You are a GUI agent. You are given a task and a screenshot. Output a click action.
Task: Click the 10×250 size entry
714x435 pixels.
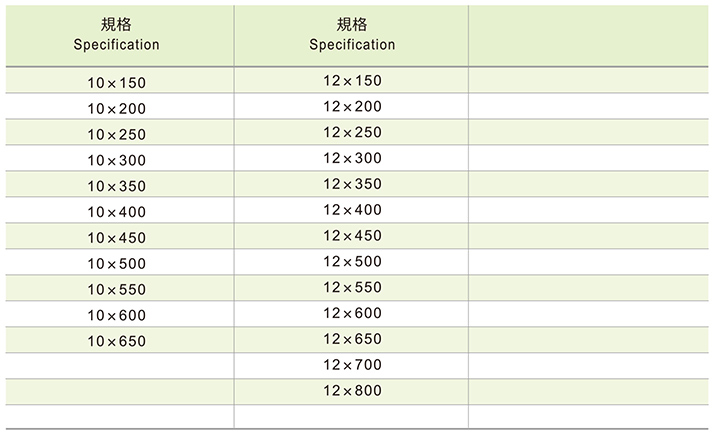[117, 133]
